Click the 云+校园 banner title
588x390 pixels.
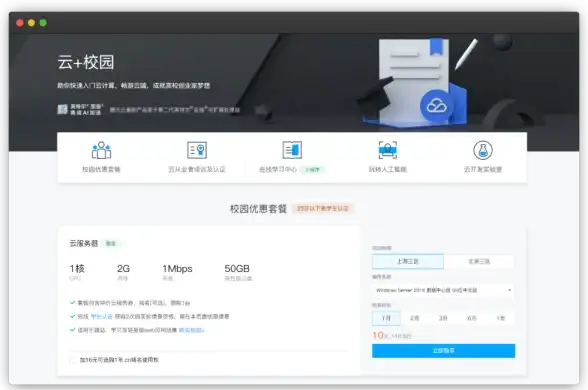[86, 62]
